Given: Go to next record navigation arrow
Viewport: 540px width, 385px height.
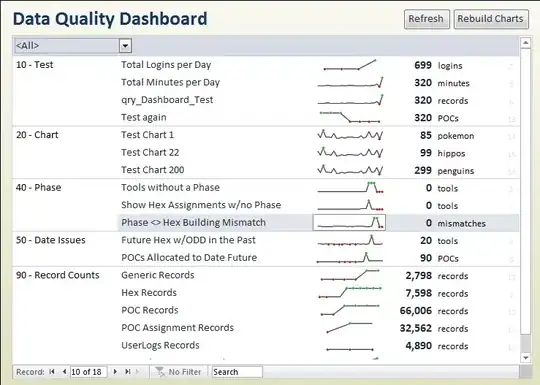Looking at the screenshot, I should pos(115,372).
